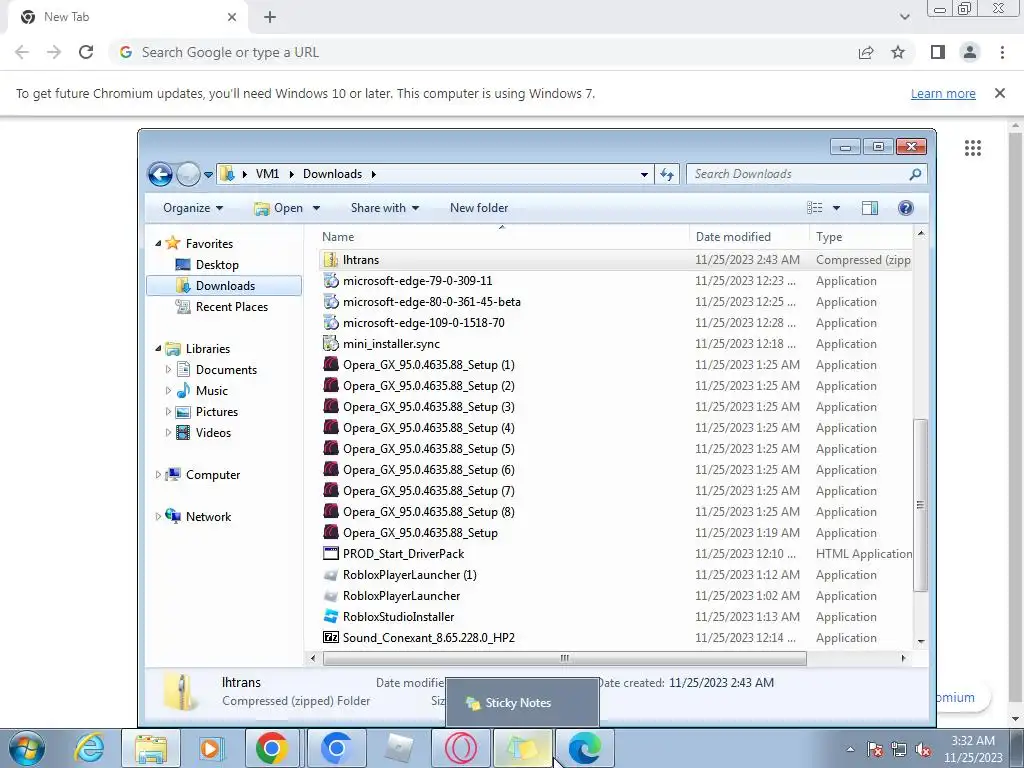The height and width of the screenshot is (768, 1024).
Task: Select mini_installer.sync file icon
Action: tap(331, 344)
